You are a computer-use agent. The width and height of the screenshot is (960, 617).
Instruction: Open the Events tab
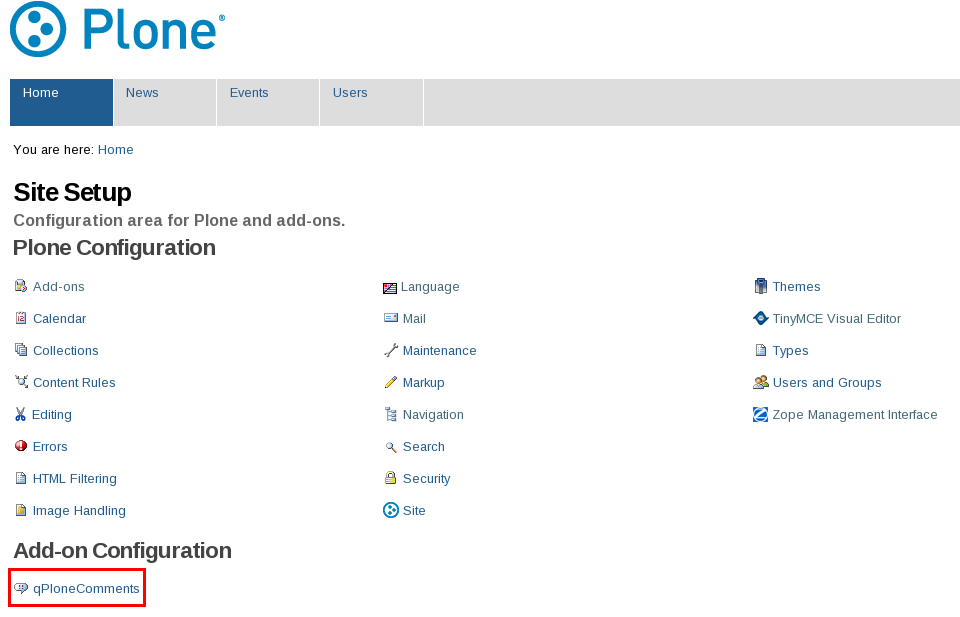(249, 93)
